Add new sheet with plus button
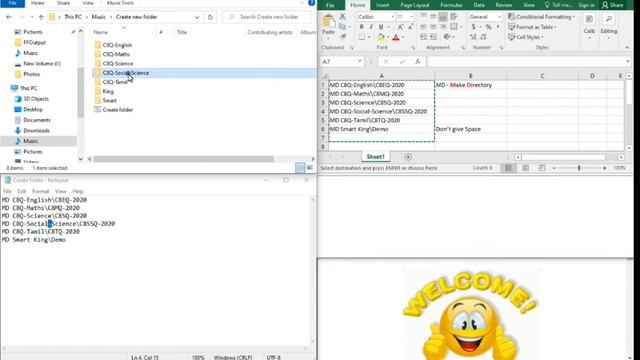 tap(408, 157)
